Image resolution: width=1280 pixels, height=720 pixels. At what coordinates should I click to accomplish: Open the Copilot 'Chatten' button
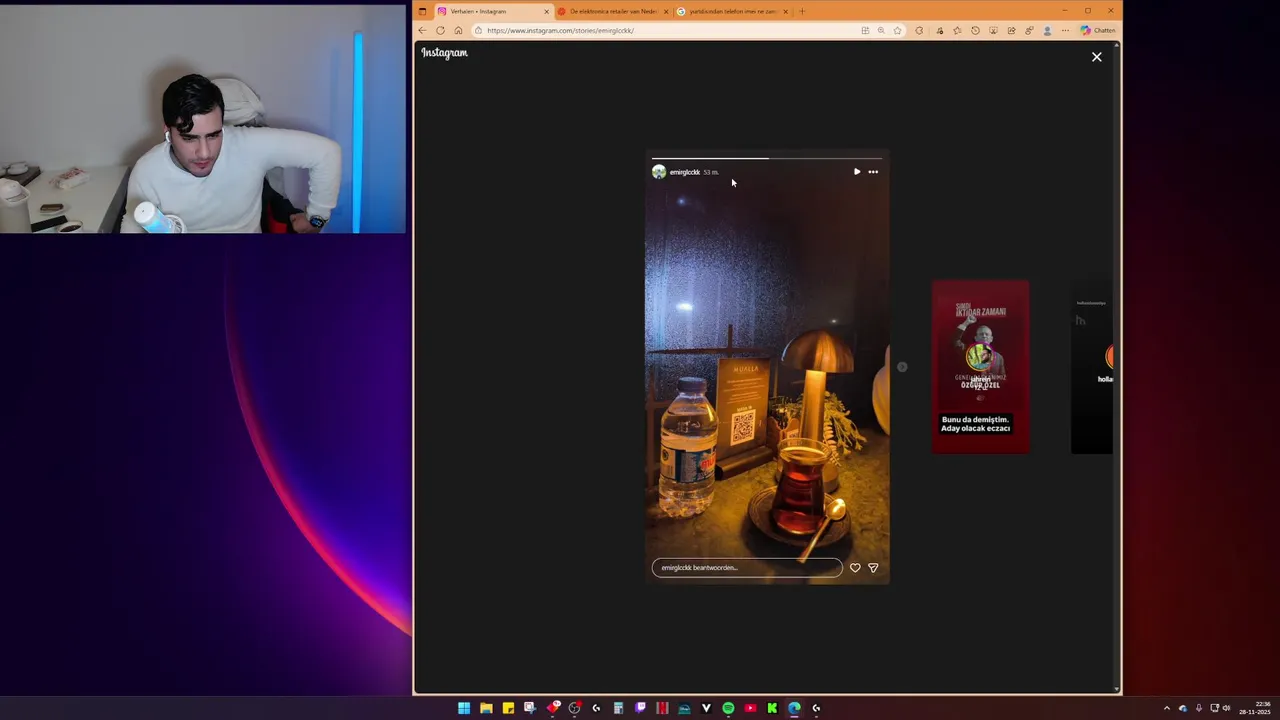tap(1098, 30)
